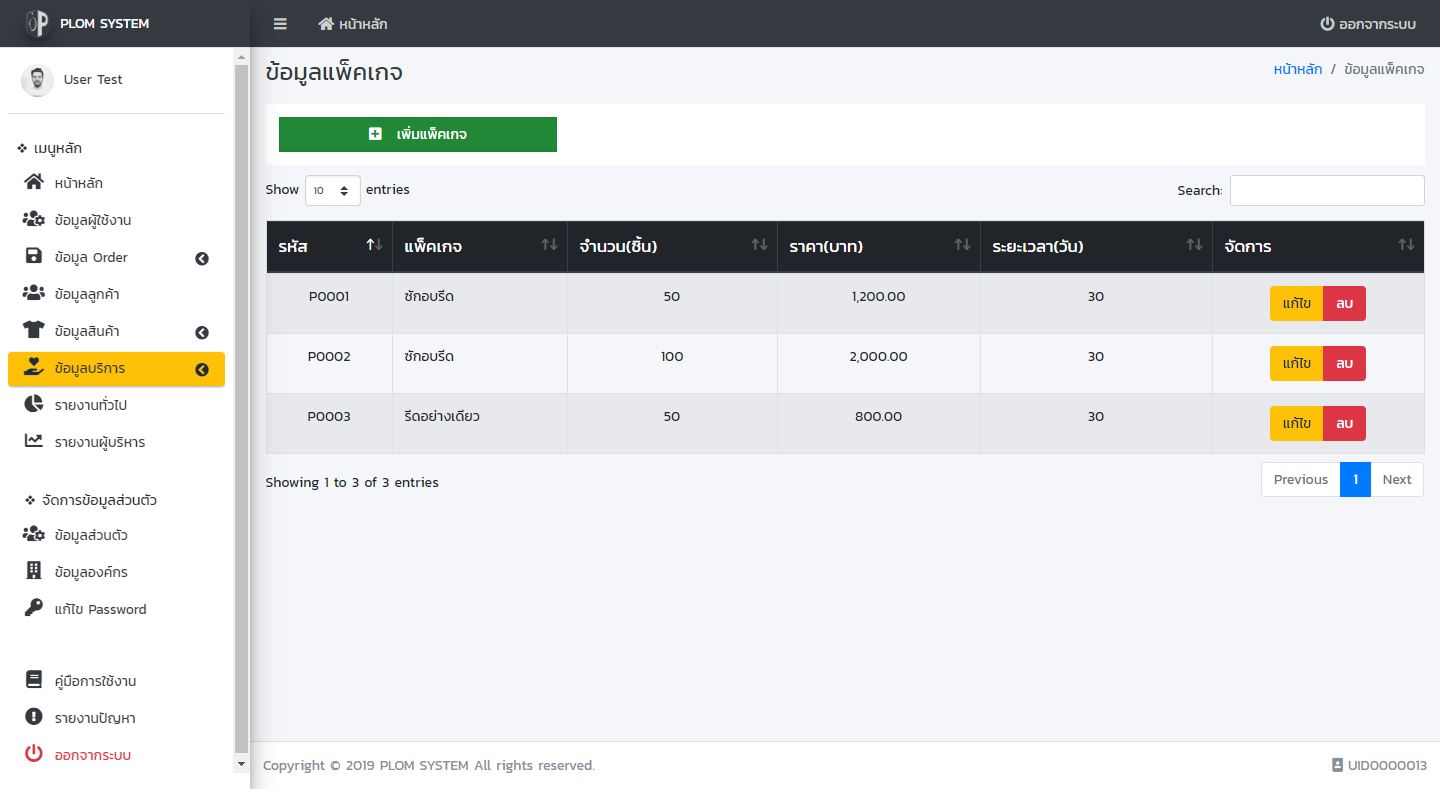Click the hamburger menu icon in top bar
The height and width of the screenshot is (789, 1440).
point(280,24)
